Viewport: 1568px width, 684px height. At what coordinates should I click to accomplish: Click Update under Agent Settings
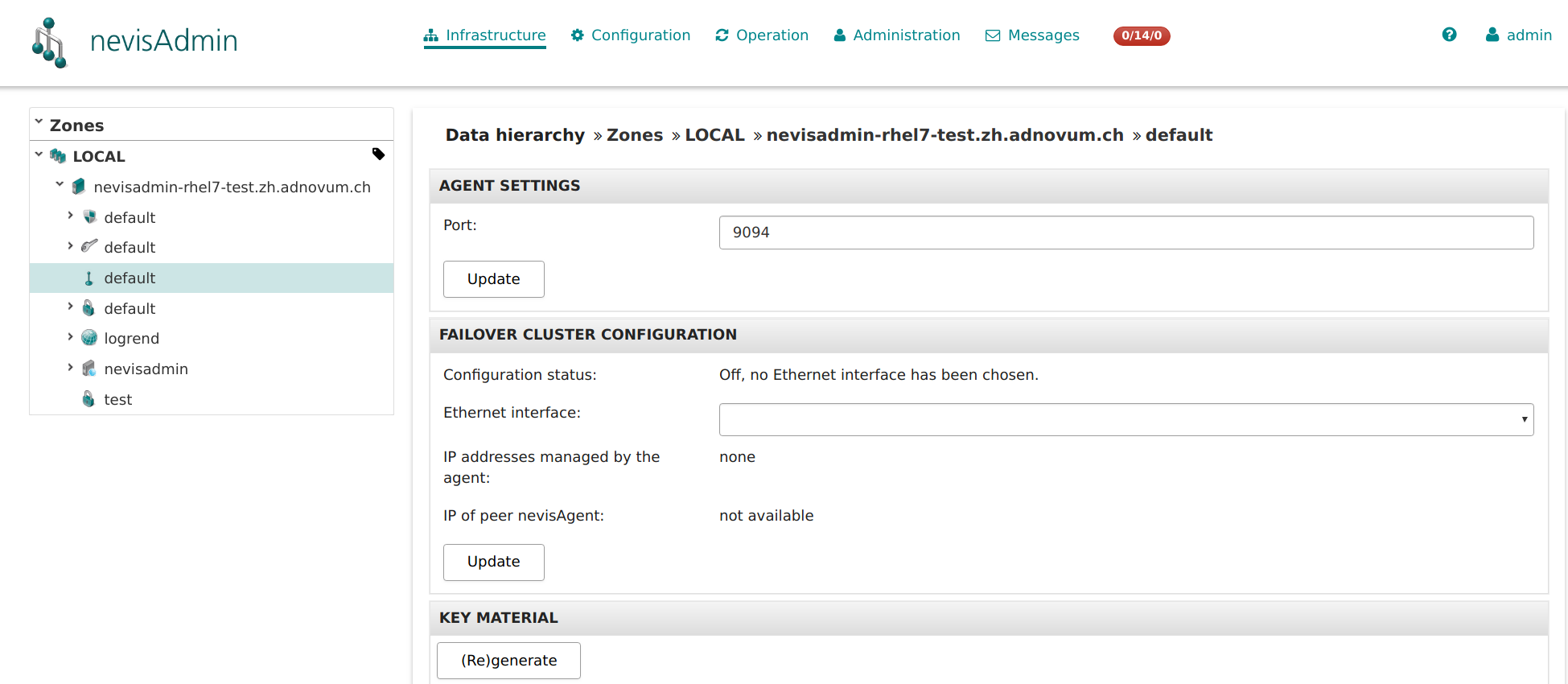(x=494, y=279)
